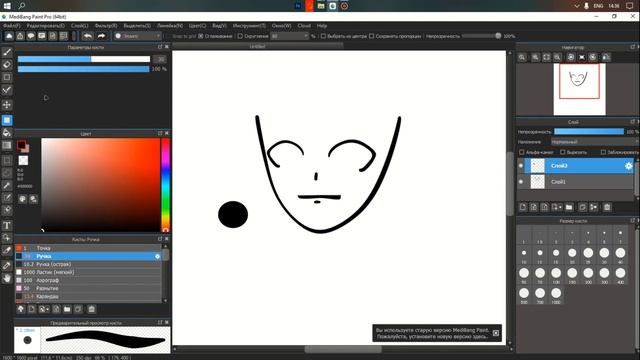Open the rounding value dropdown
Viewport: 640px width, 360px height.
point(289,36)
